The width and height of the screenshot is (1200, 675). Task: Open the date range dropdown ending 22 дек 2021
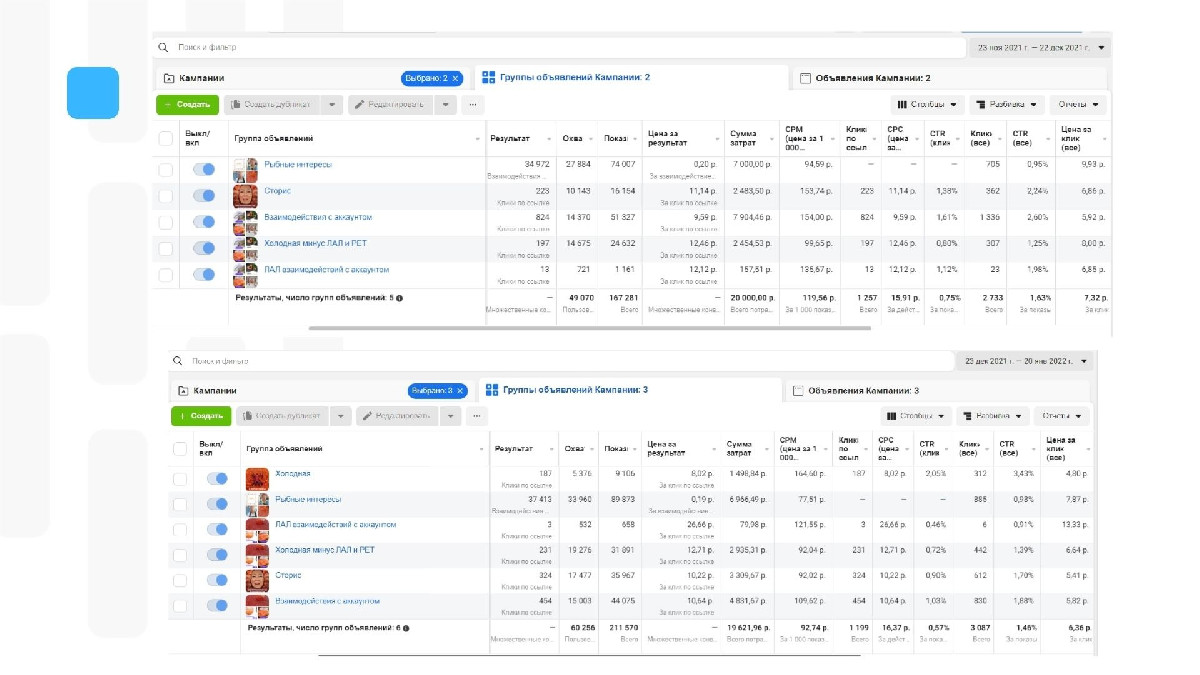[x=1039, y=47]
